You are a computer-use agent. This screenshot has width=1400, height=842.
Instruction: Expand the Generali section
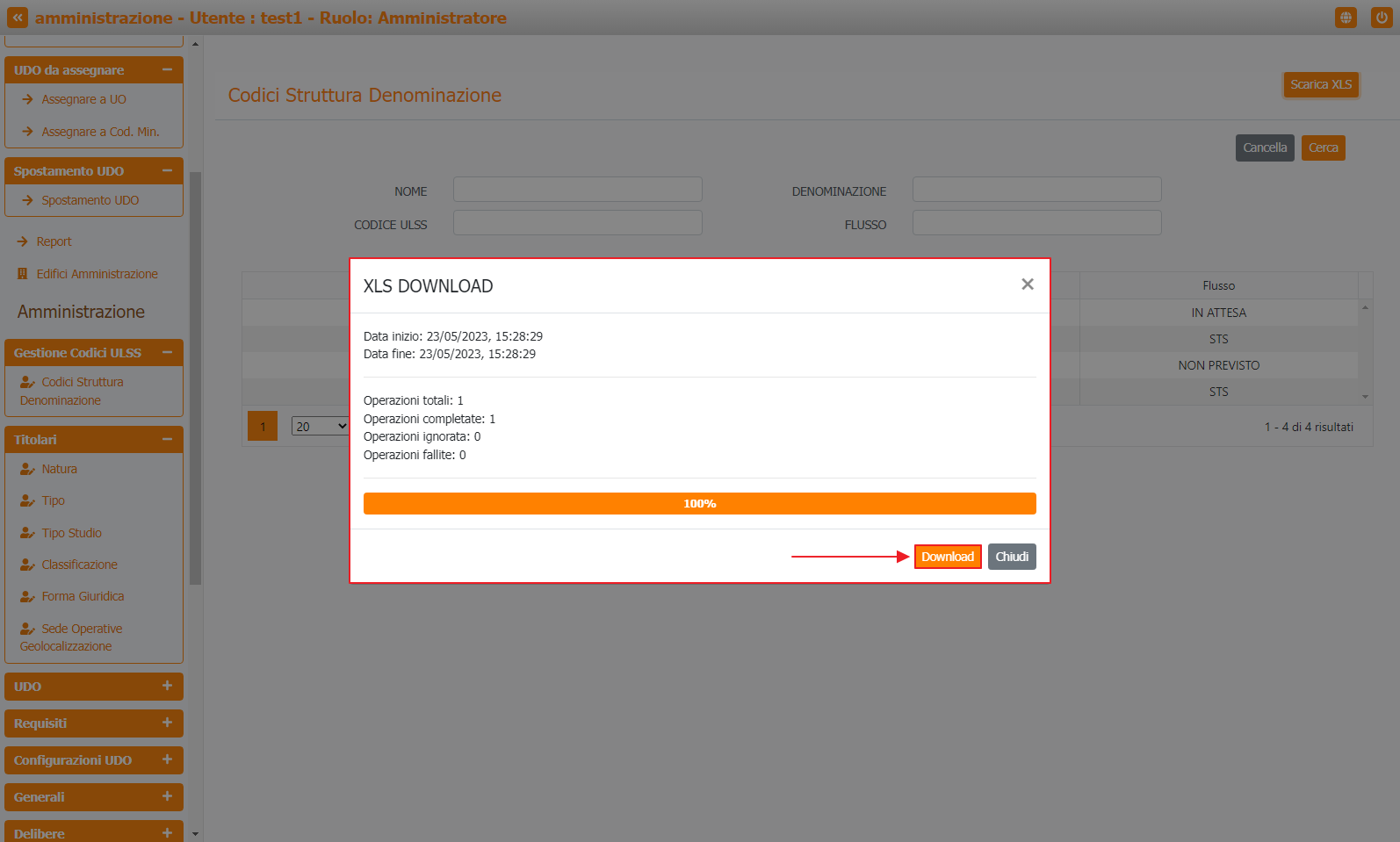[167, 796]
